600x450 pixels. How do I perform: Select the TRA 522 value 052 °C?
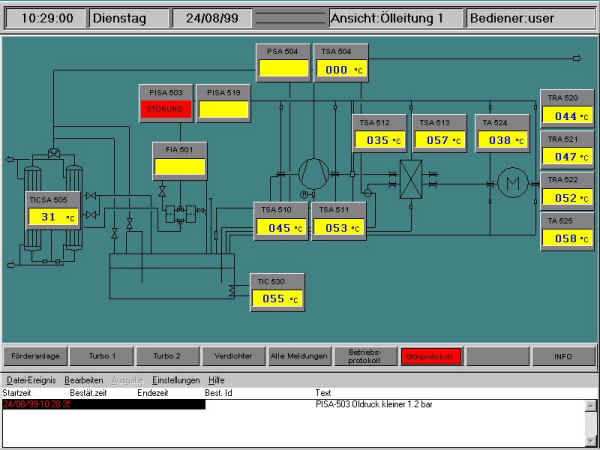(567, 198)
